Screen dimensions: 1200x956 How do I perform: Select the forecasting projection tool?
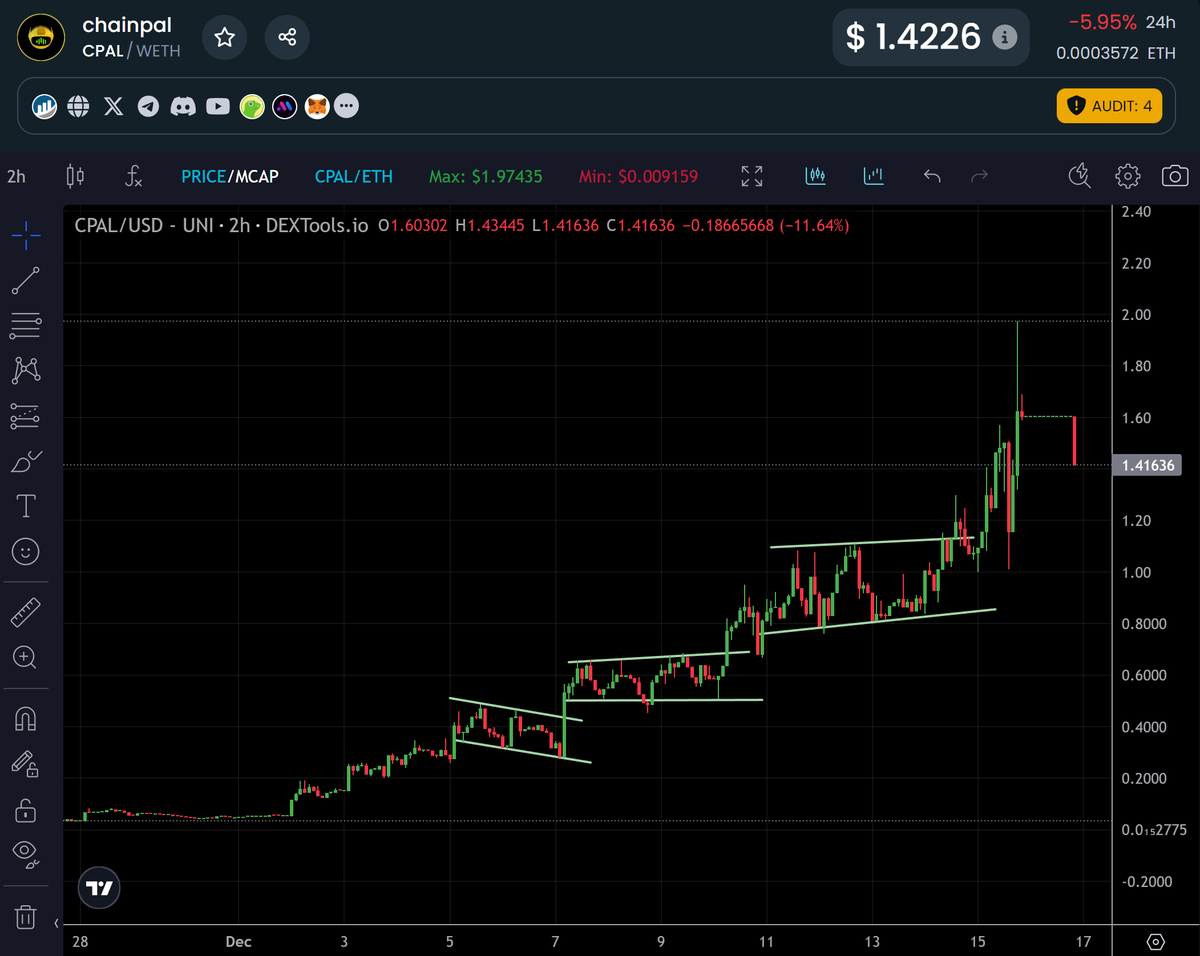(26, 416)
